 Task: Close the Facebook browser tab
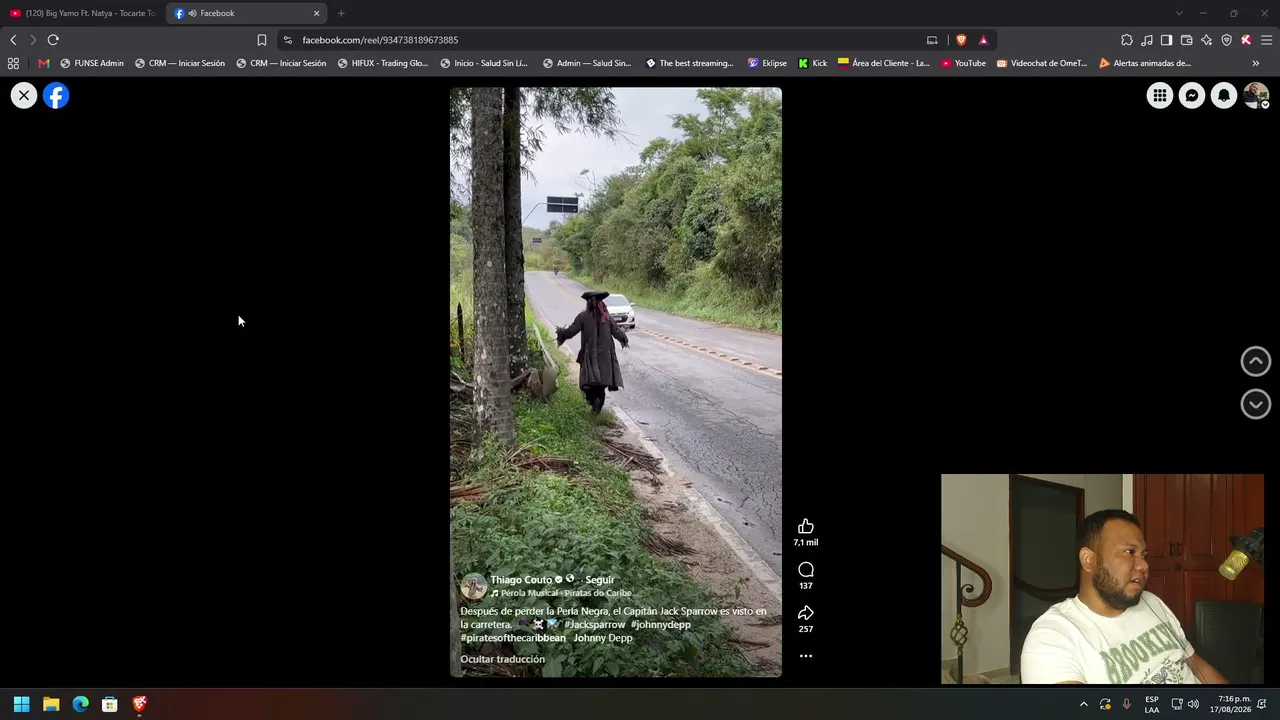pyautogui.click(x=317, y=13)
